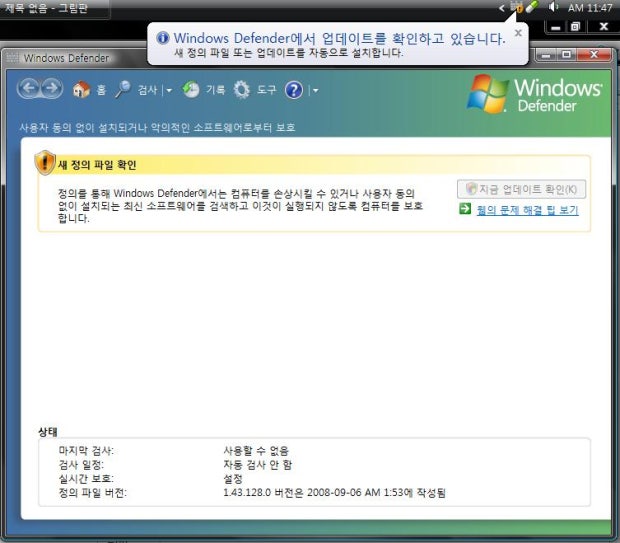Select the 기록 toolbar label
The width and height of the screenshot is (620, 543).
pyautogui.click(x=215, y=90)
